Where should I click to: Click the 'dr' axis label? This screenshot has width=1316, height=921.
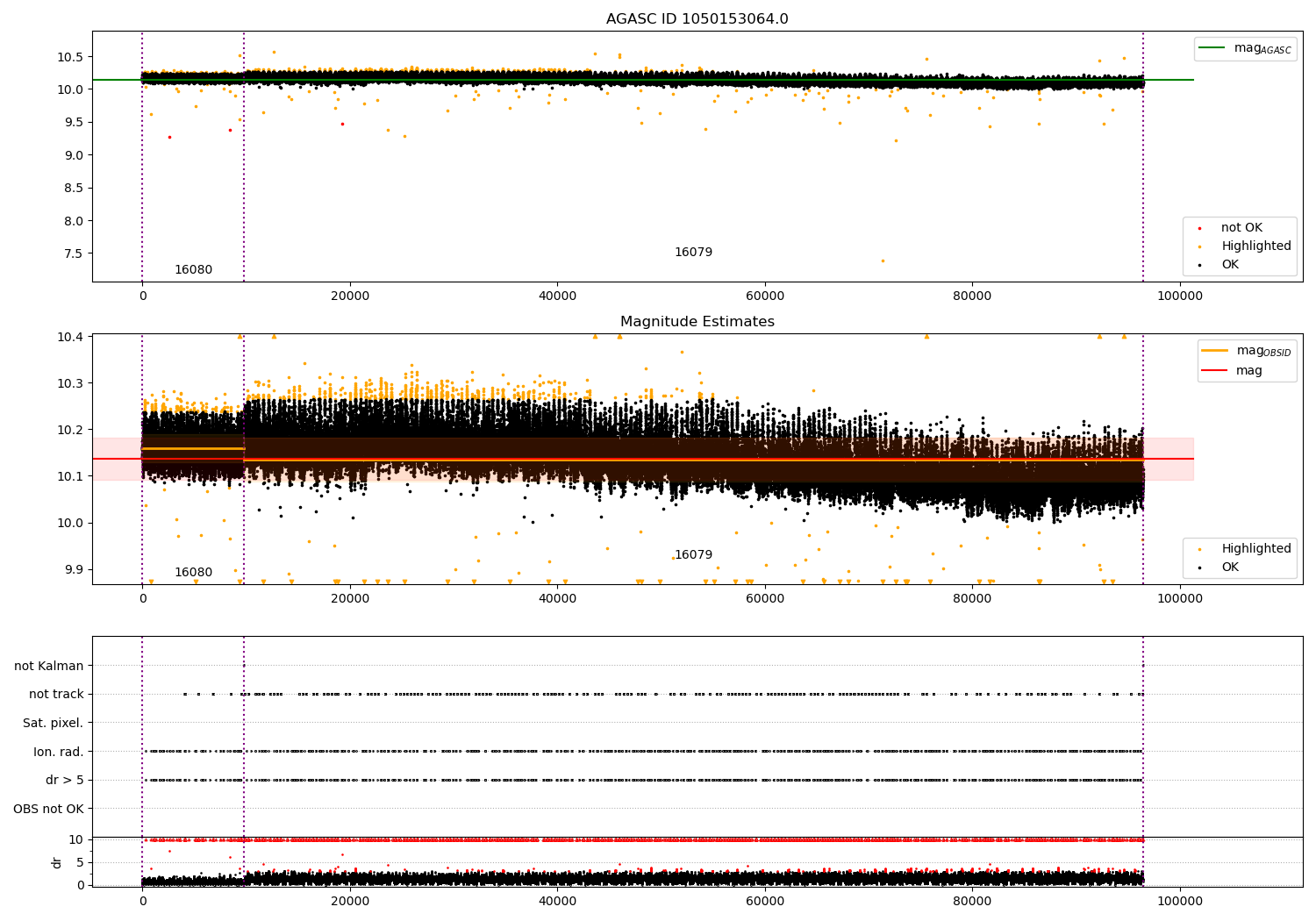pyautogui.click(x=57, y=862)
